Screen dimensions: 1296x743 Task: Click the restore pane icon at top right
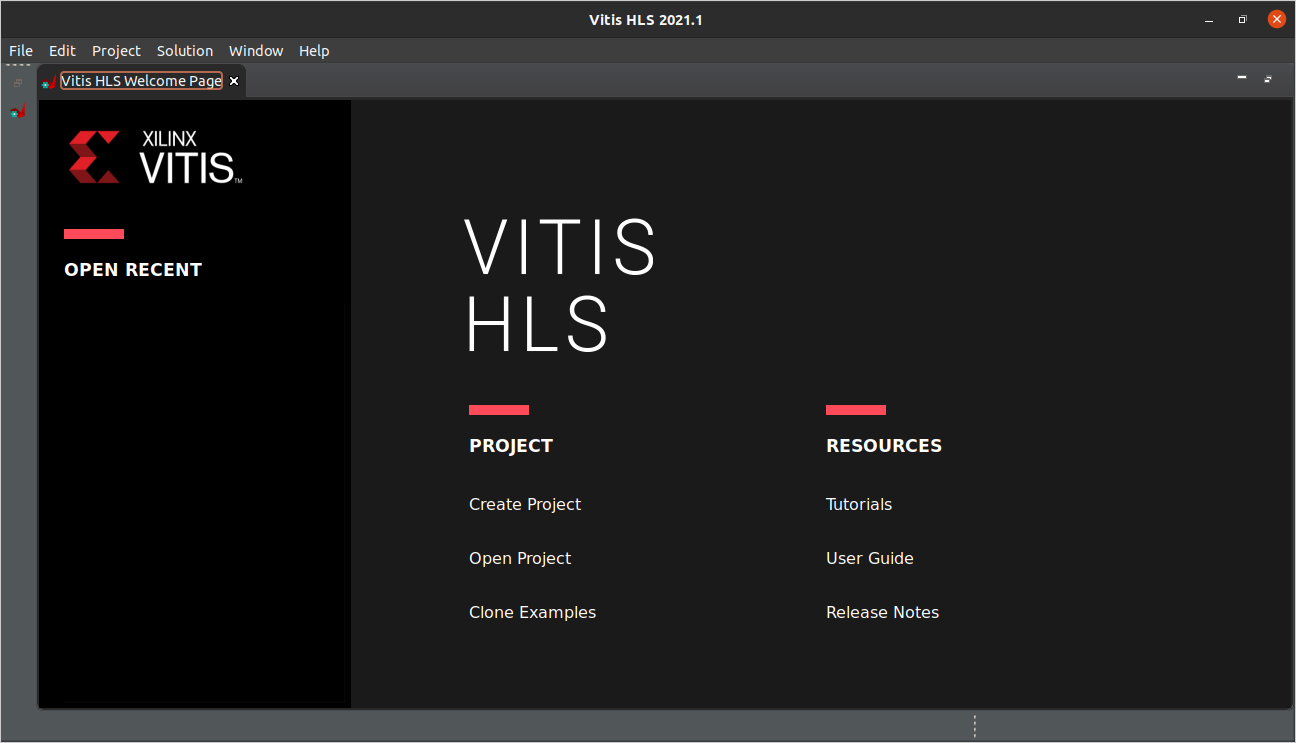(x=1268, y=78)
